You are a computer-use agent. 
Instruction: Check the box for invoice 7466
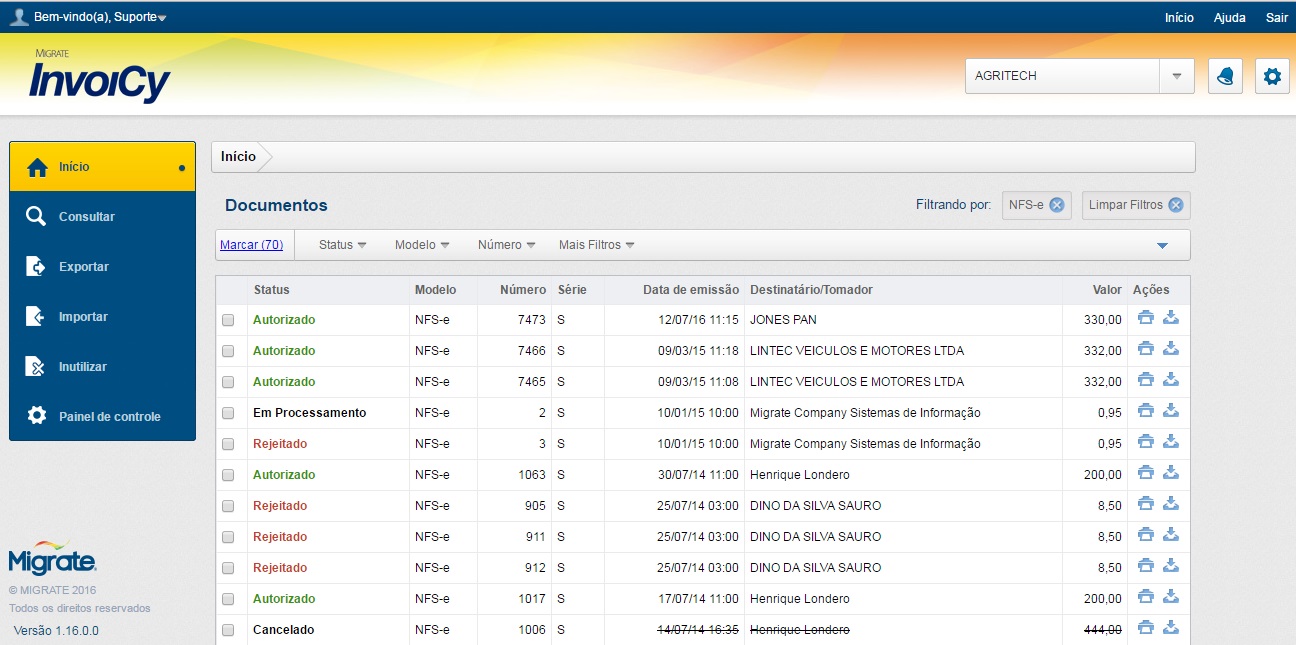click(x=228, y=351)
